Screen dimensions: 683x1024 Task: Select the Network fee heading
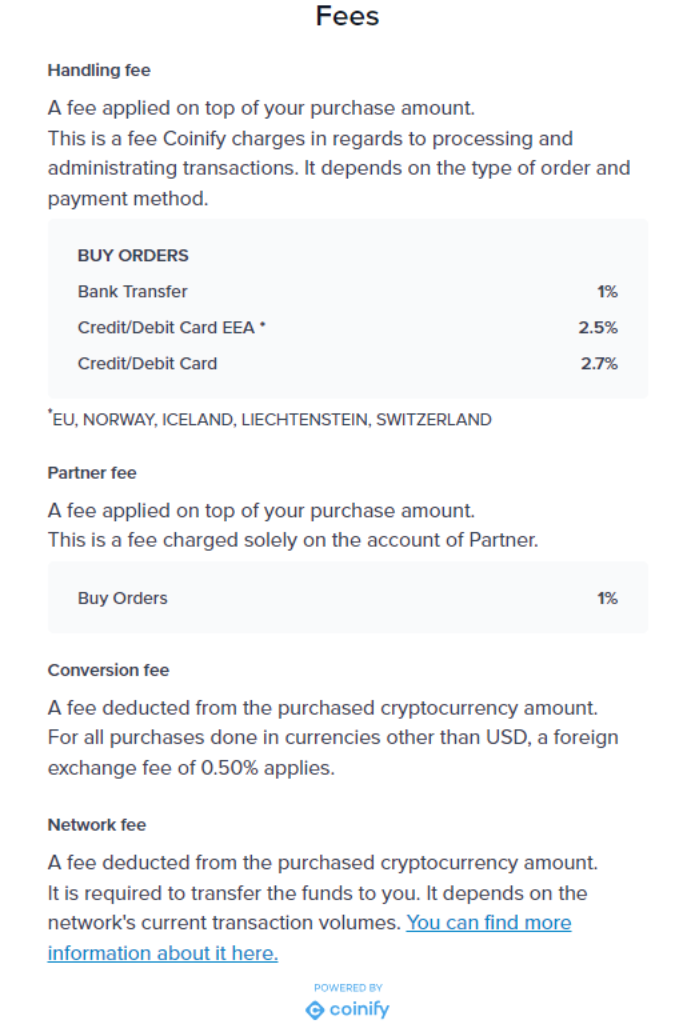pyautogui.click(x=97, y=825)
